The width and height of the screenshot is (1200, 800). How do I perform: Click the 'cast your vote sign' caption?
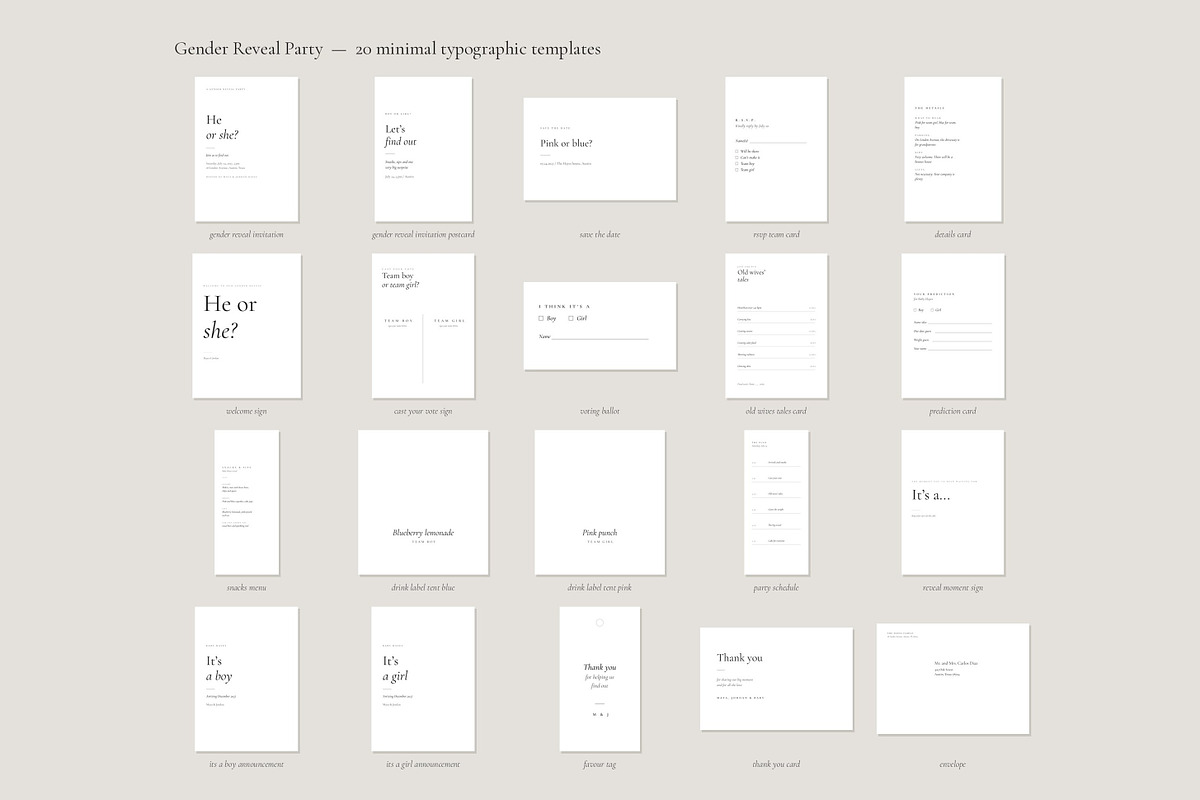point(422,411)
